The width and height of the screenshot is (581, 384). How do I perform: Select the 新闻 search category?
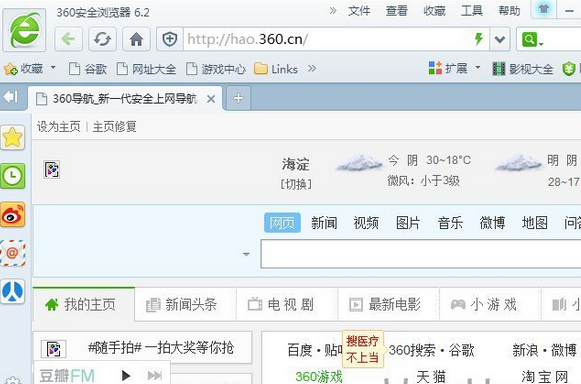coord(324,223)
